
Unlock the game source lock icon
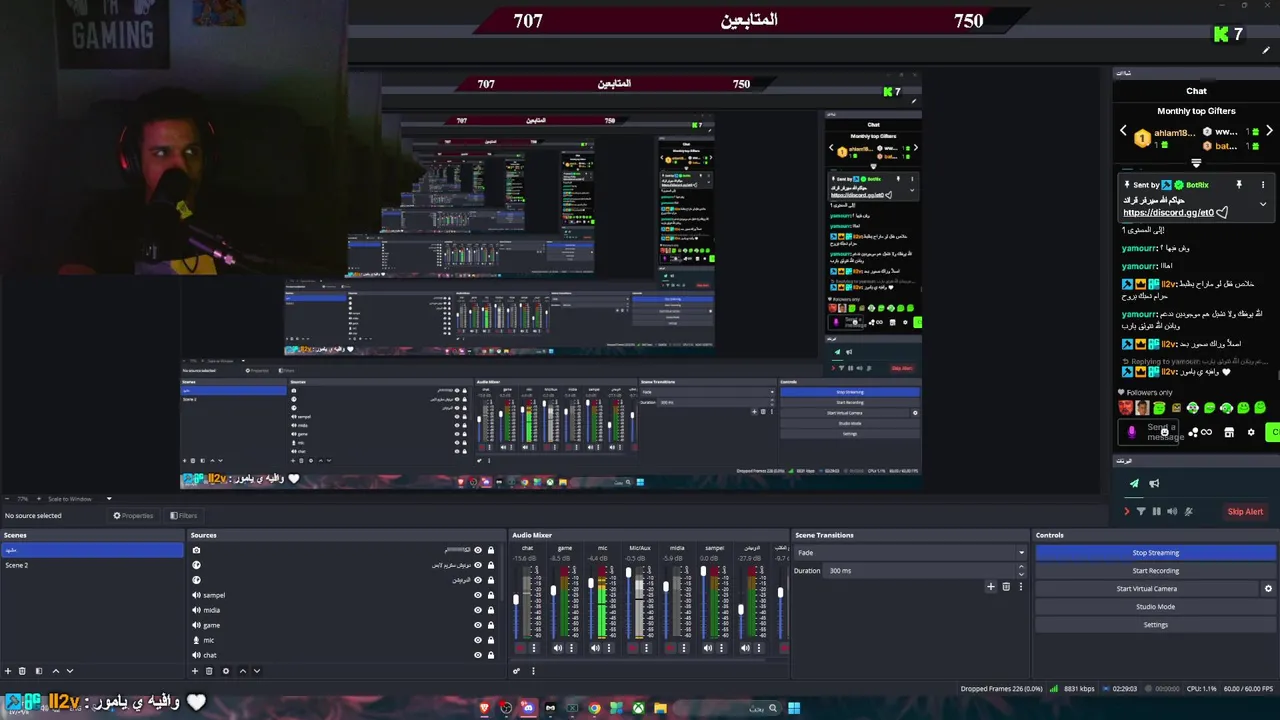click(x=491, y=625)
